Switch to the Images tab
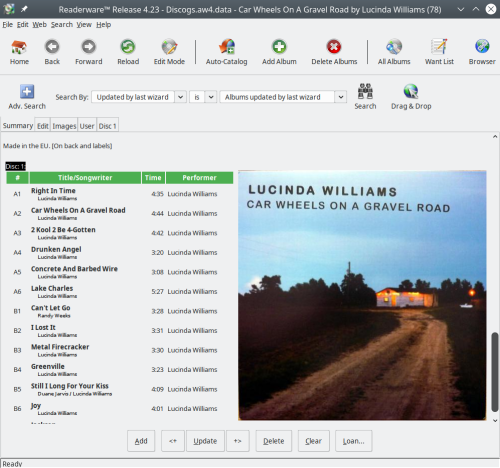The image size is (500, 468). tap(64, 126)
